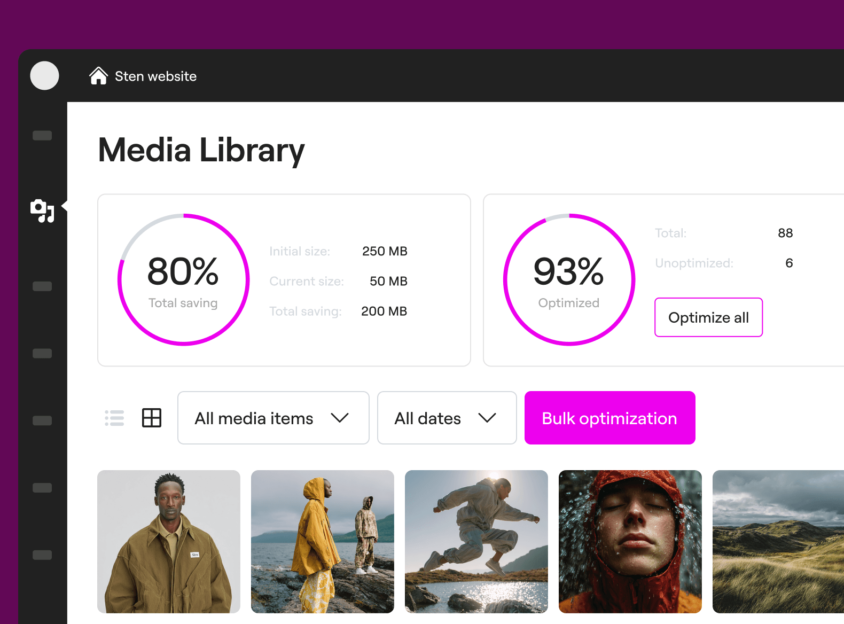
Task: Open the media library sidebar icon
Action: (42, 210)
